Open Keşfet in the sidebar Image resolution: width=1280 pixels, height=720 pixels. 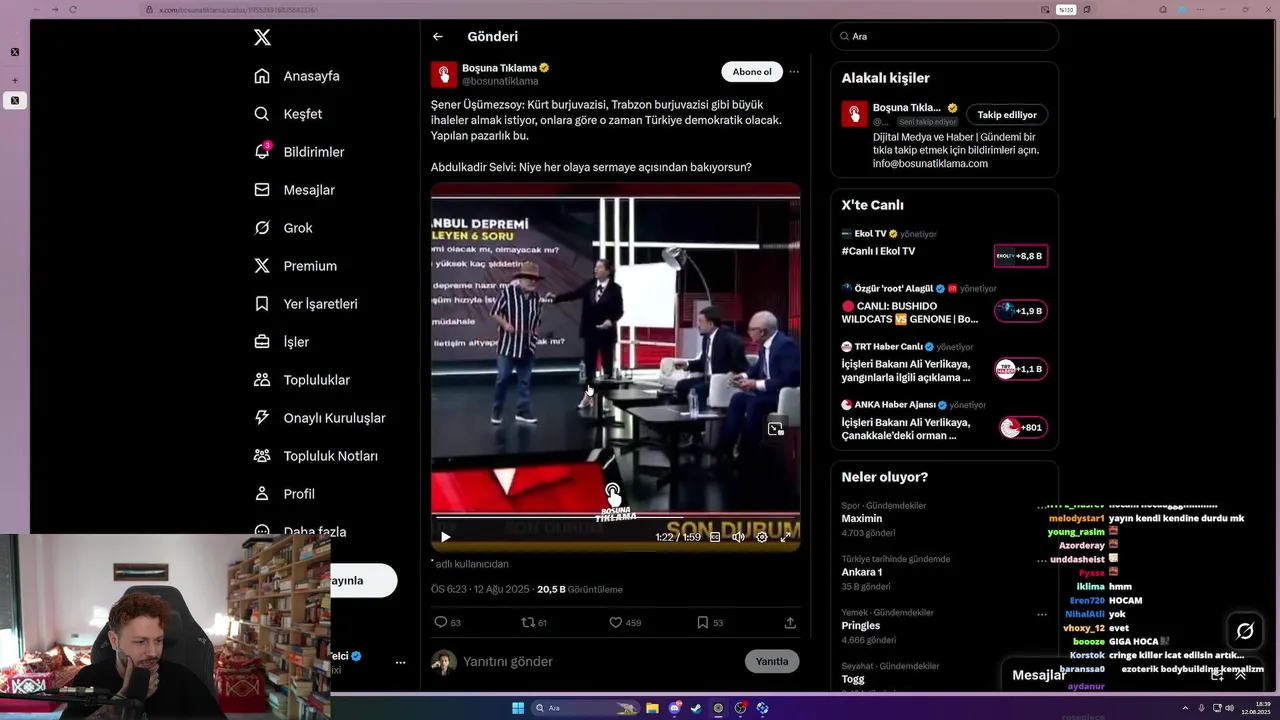point(288,114)
